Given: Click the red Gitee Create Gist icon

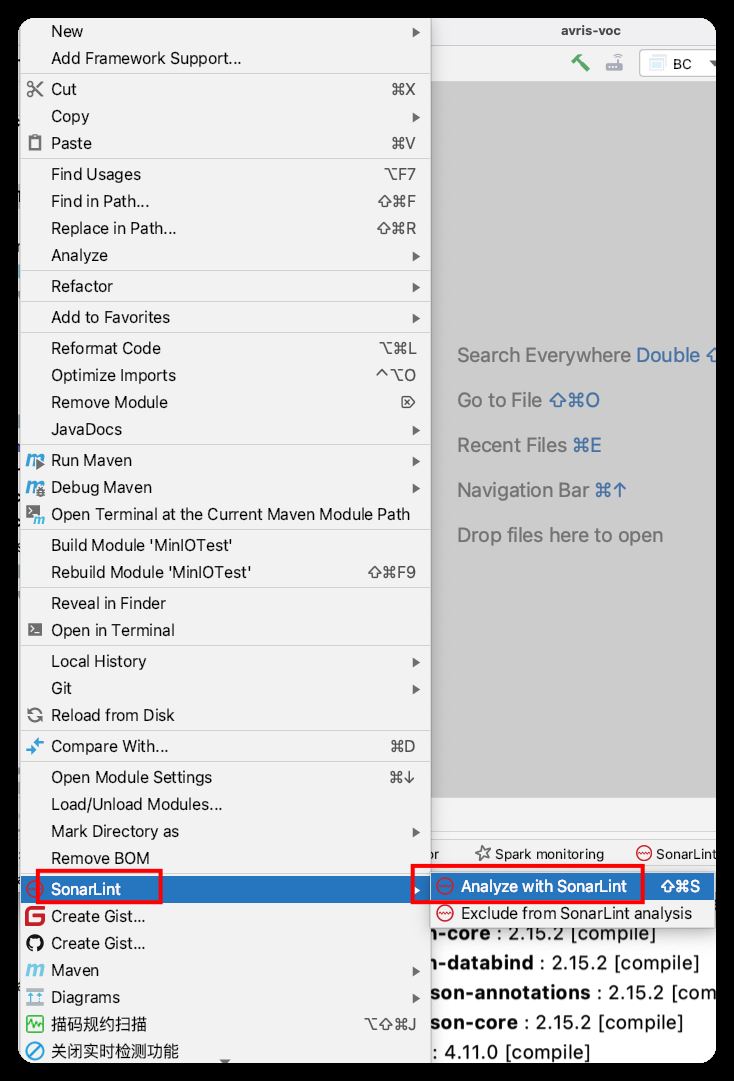Looking at the screenshot, I should click(x=36, y=917).
